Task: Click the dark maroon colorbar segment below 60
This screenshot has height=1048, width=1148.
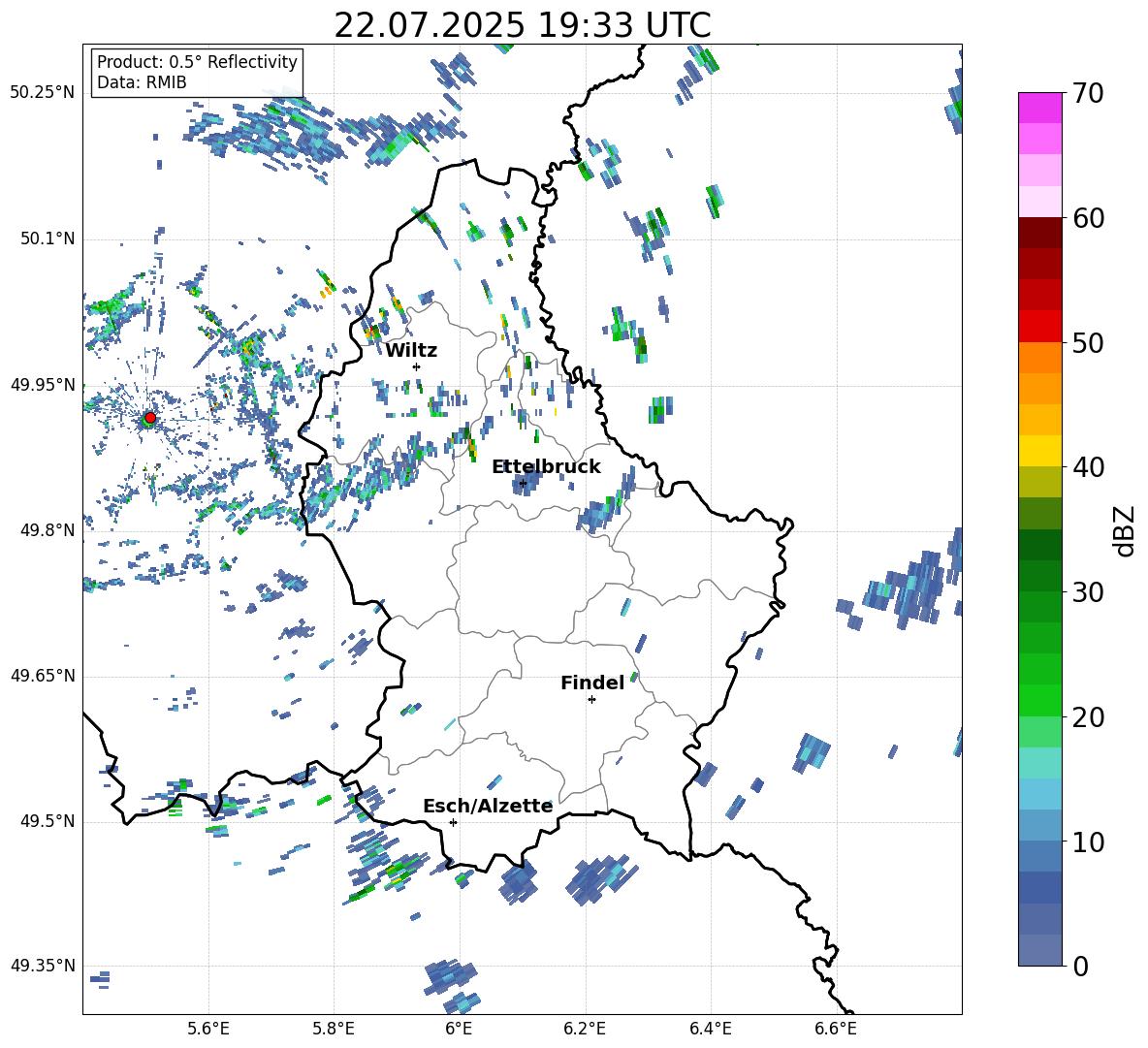Action: [1039, 233]
